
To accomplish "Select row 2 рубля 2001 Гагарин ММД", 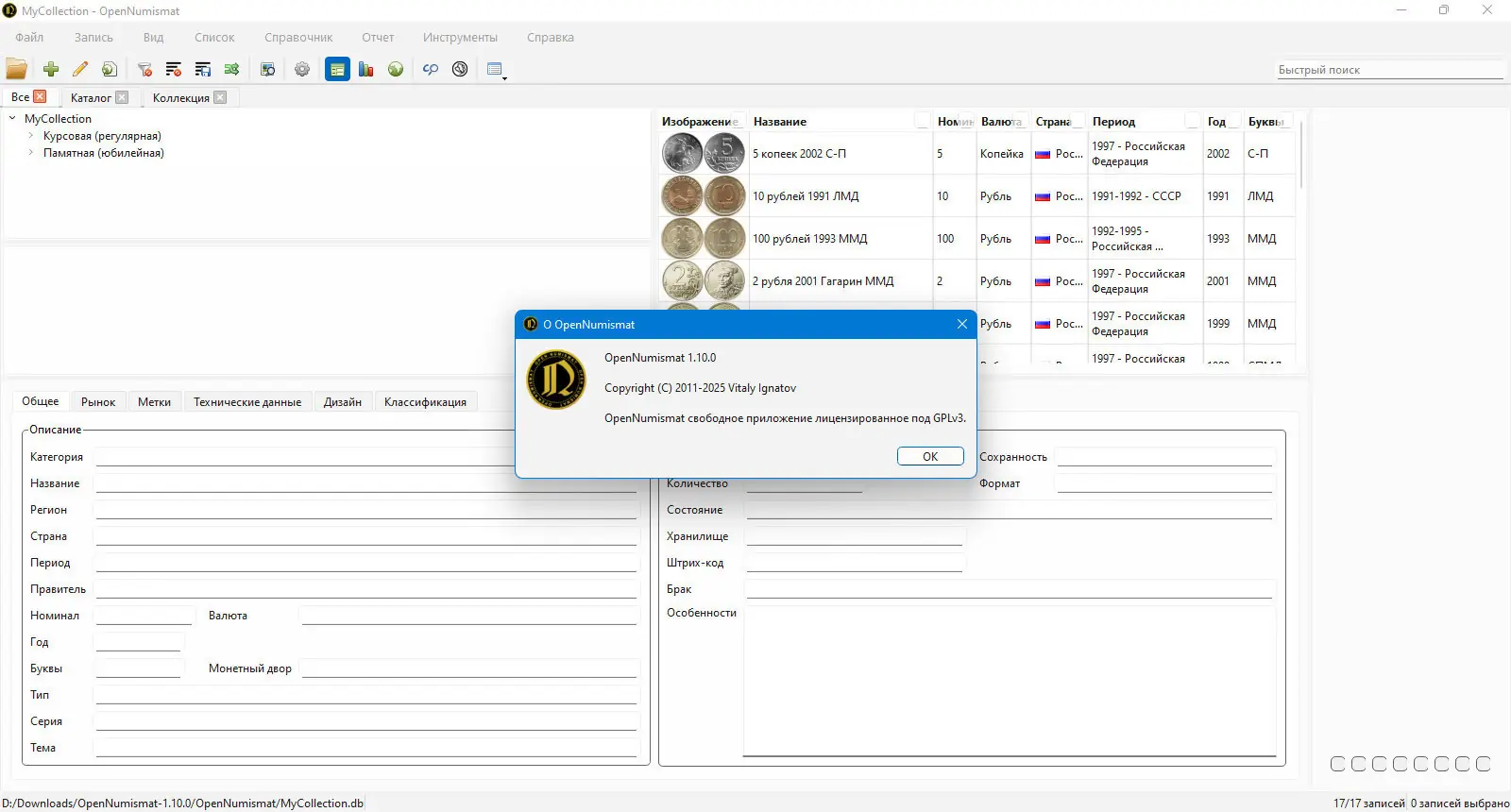I will click(977, 281).
